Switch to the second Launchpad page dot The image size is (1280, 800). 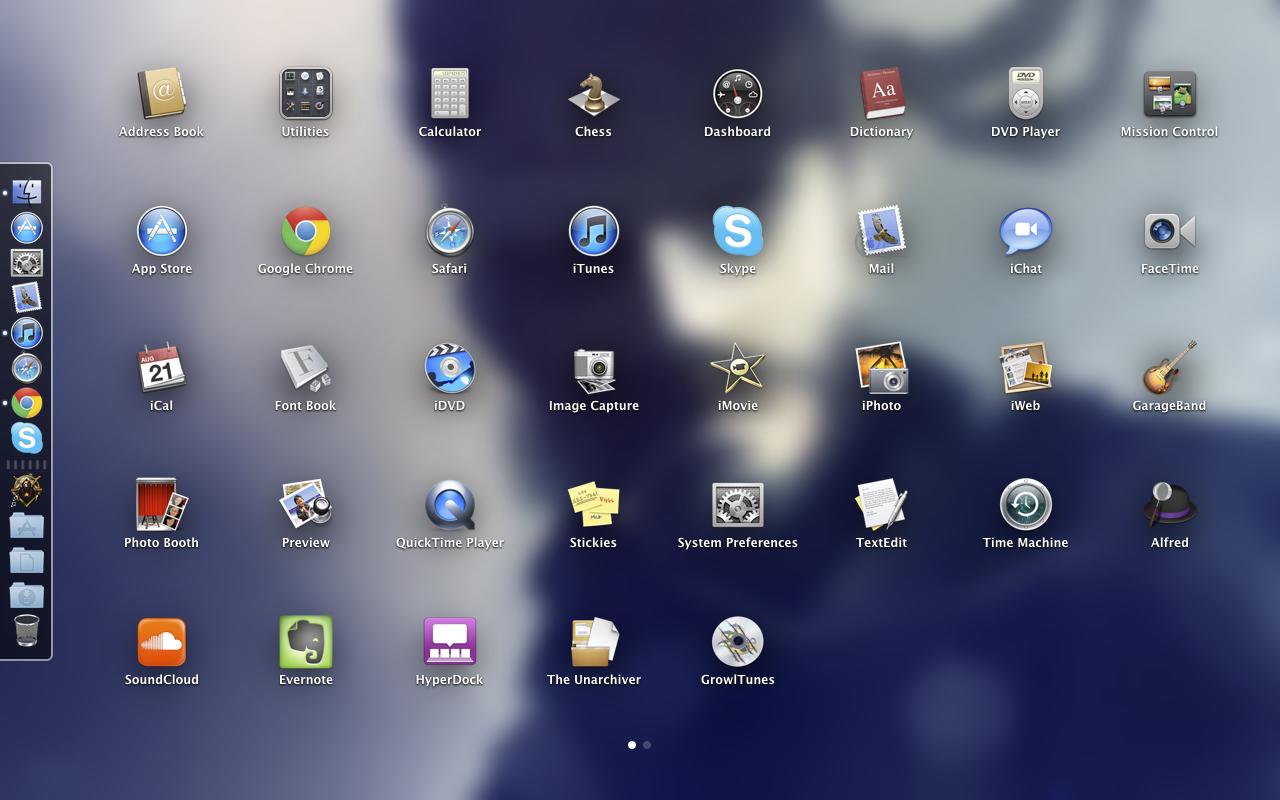point(647,745)
